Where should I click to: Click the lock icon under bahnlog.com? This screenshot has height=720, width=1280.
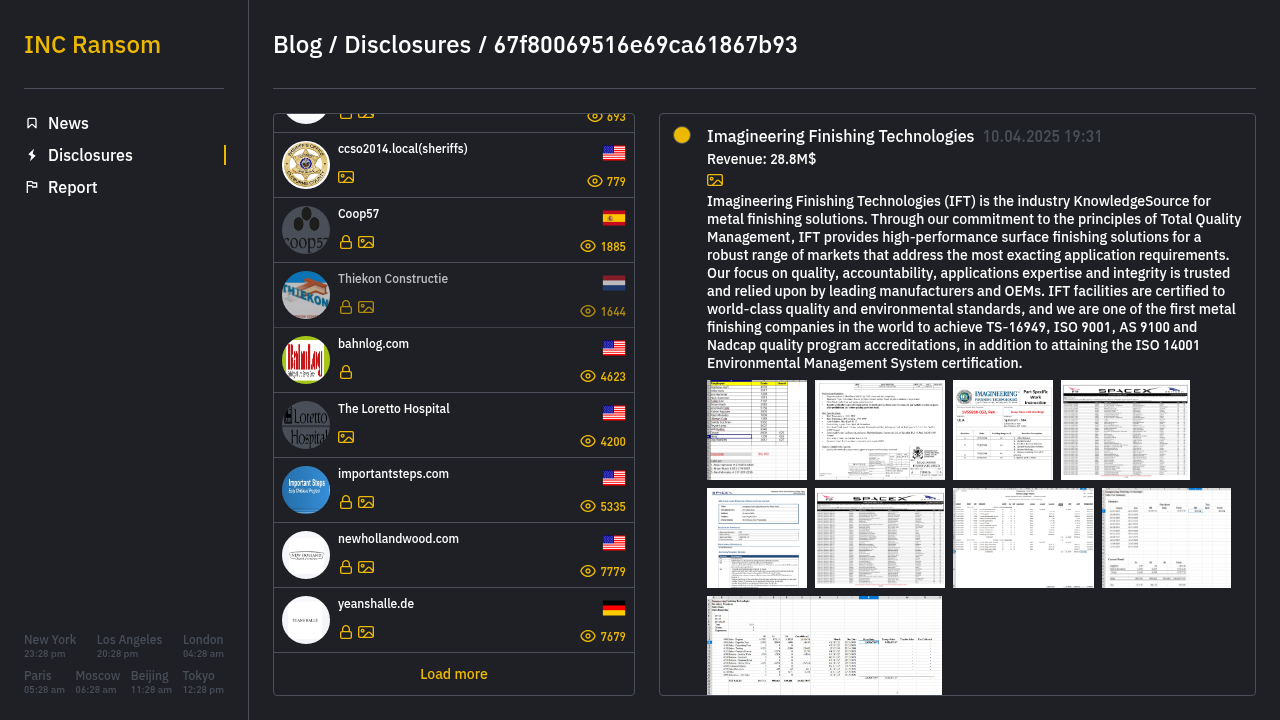(346, 372)
